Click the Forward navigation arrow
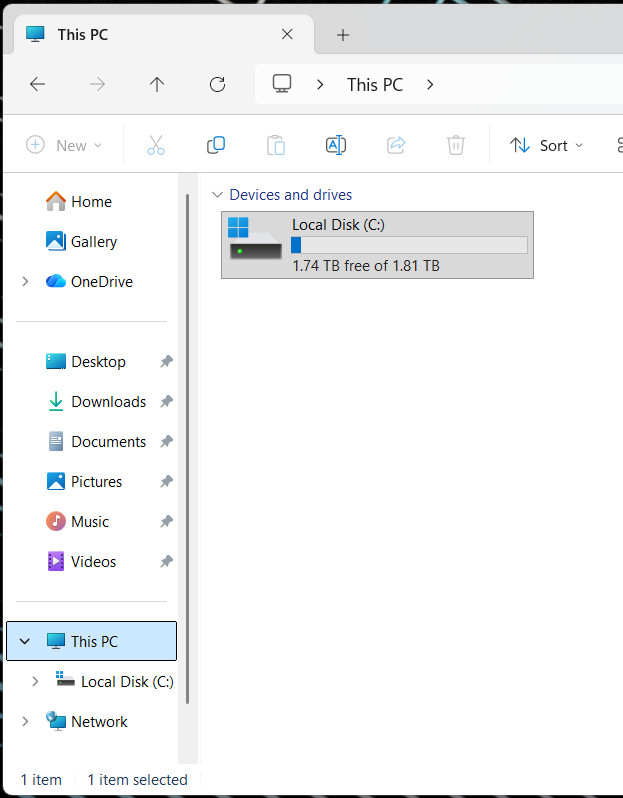This screenshot has height=798, width=623. (97, 84)
